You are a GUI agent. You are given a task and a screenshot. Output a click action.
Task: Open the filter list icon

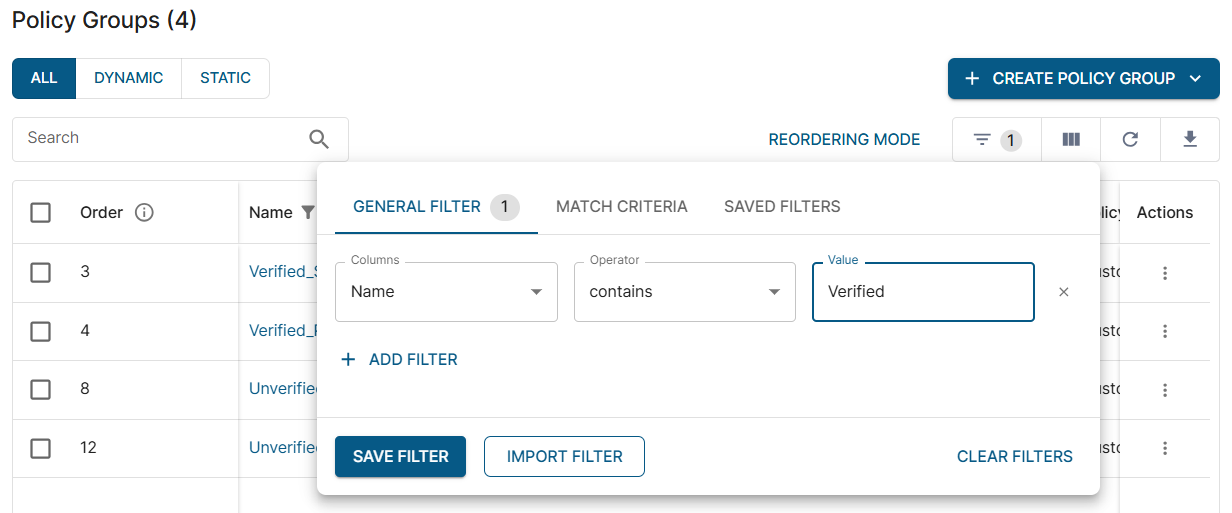(983, 140)
